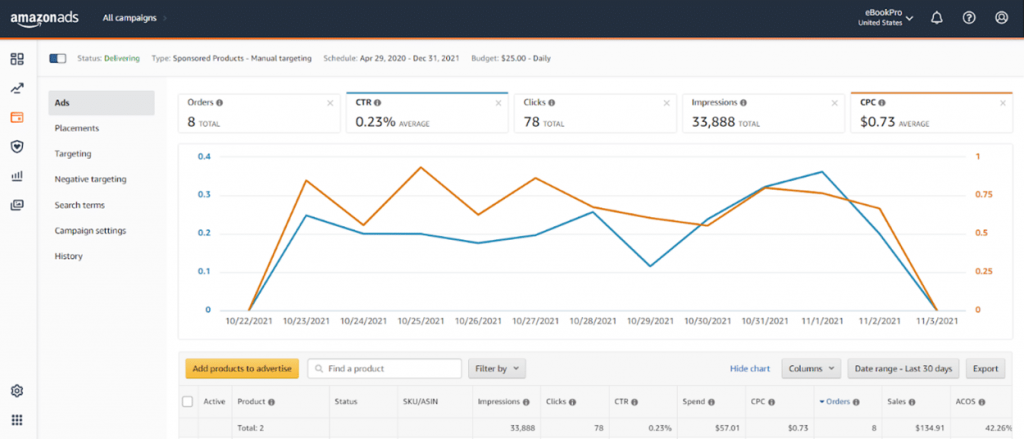
Task: Go to All campaigns breadcrumb
Action: pos(129,18)
